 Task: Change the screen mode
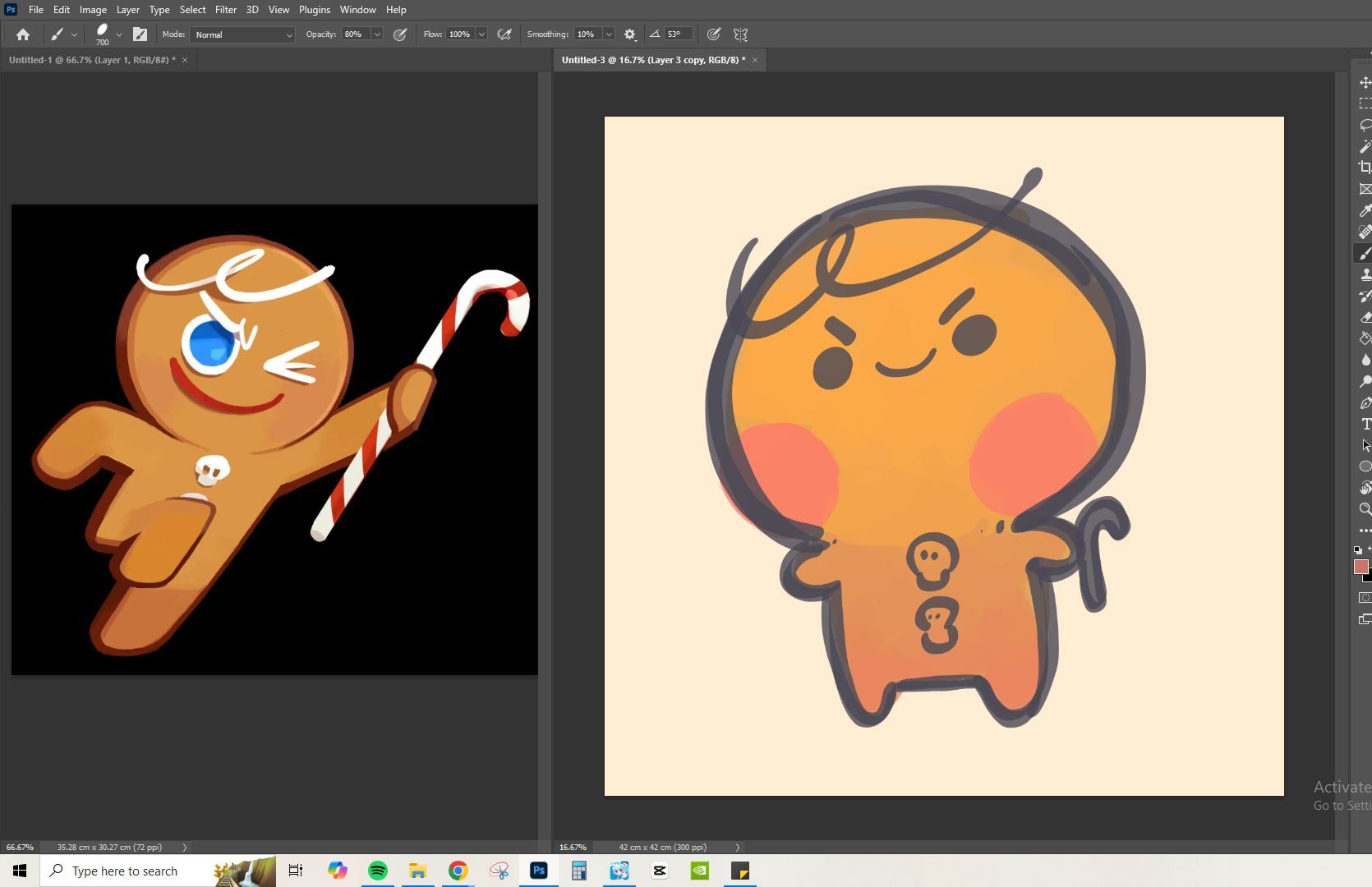click(1365, 619)
